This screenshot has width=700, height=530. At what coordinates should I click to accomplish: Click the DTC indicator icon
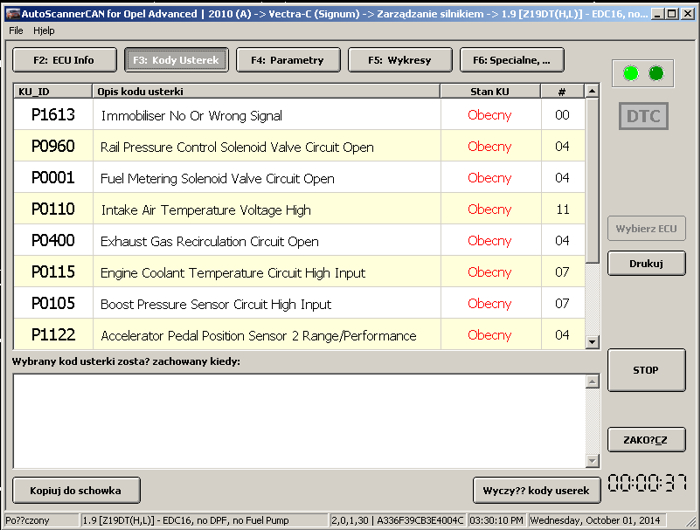(643, 116)
